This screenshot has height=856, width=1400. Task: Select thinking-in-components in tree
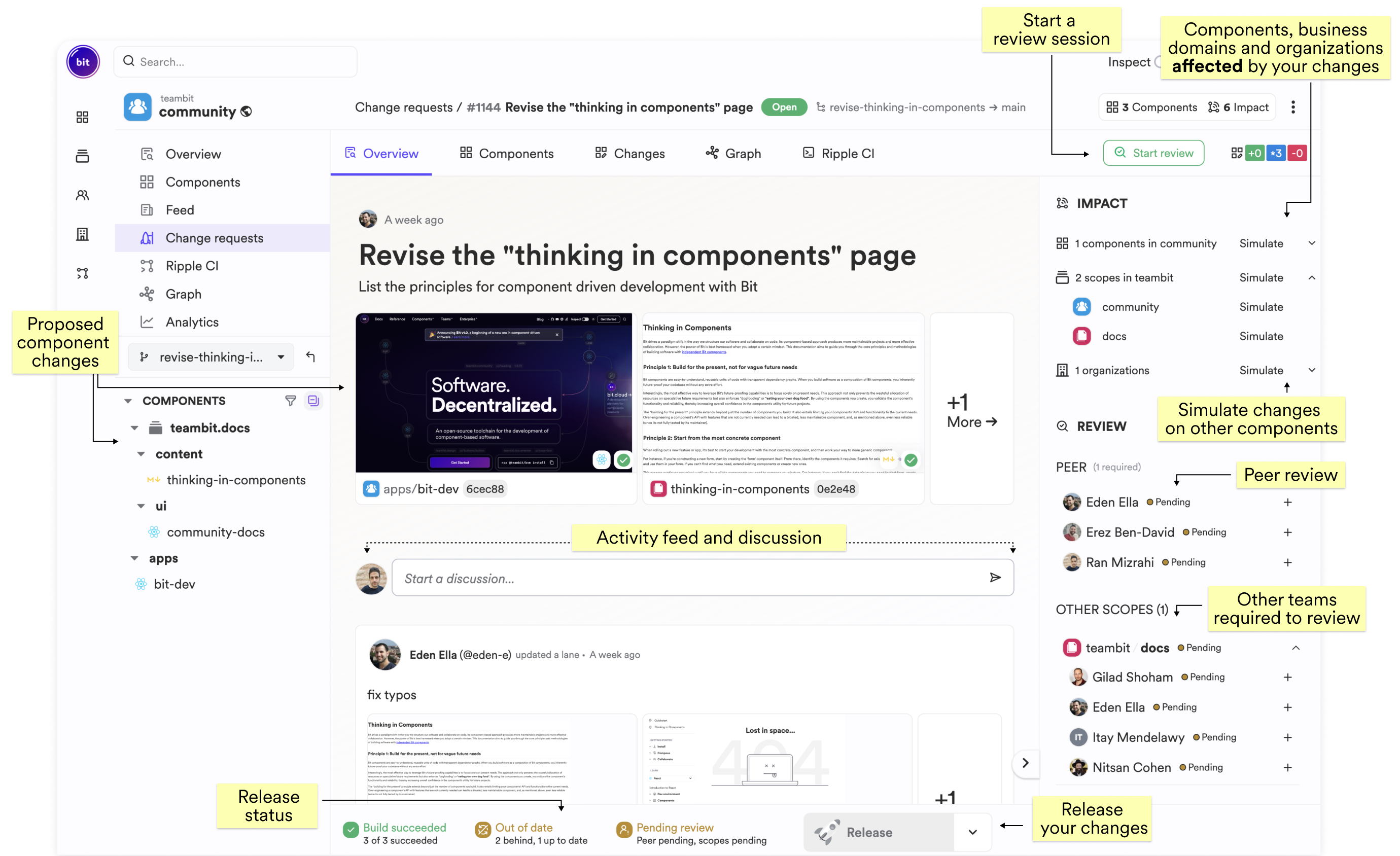236,480
